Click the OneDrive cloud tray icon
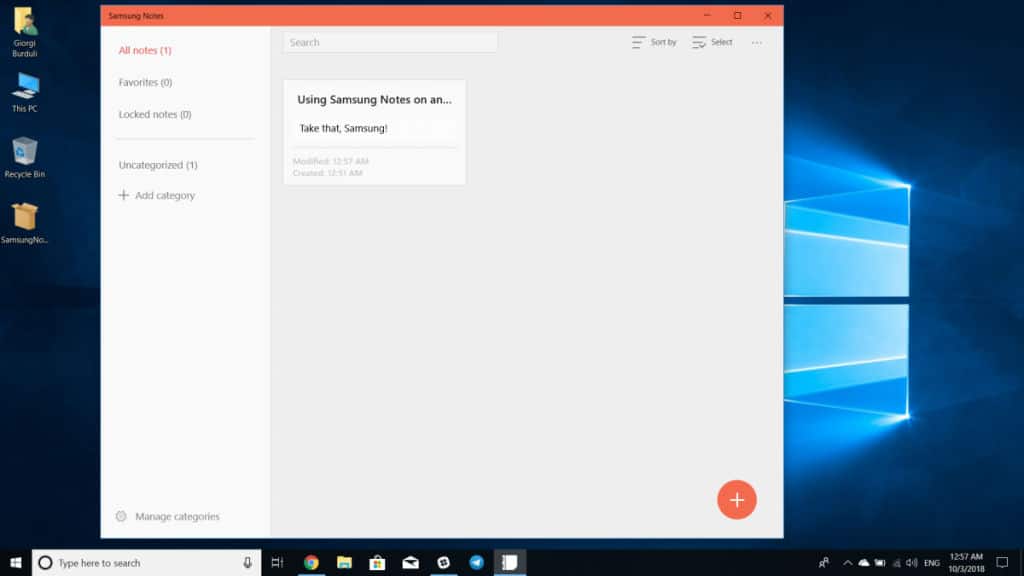The height and width of the screenshot is (576, 1024). [863, 563]
